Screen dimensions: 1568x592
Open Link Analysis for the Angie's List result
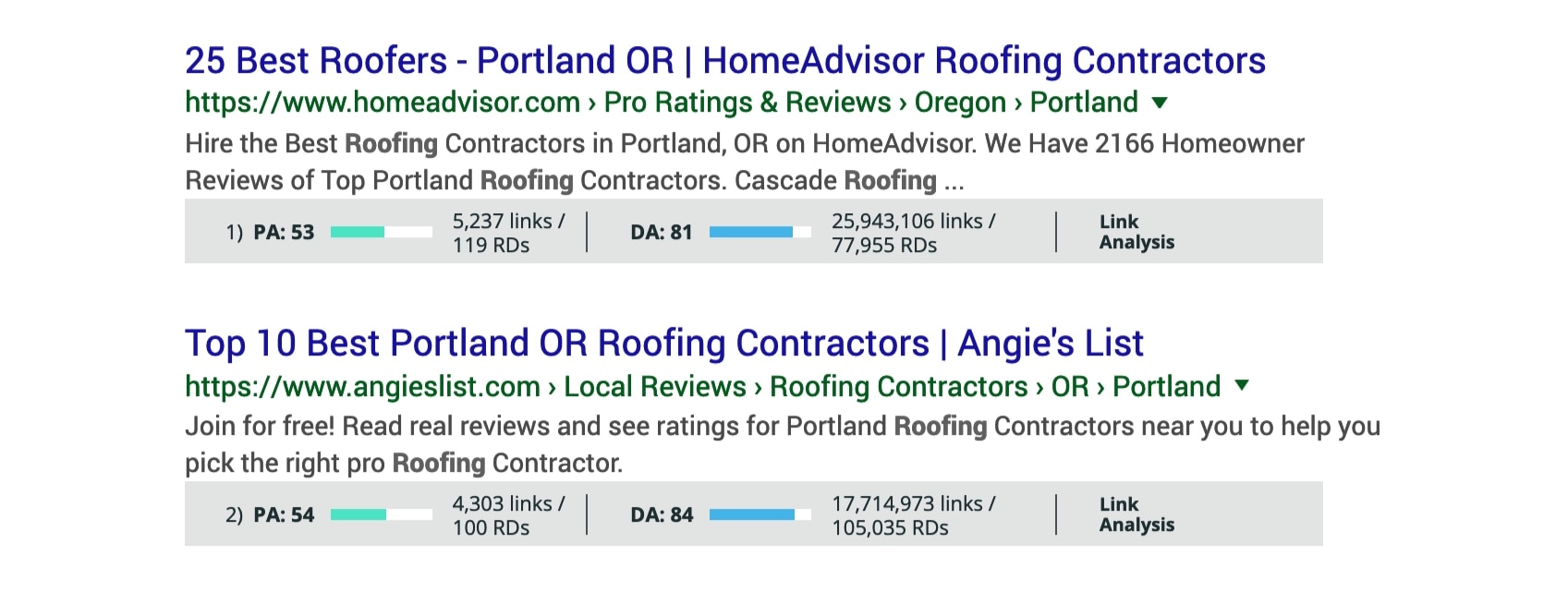click(1136, 515)
